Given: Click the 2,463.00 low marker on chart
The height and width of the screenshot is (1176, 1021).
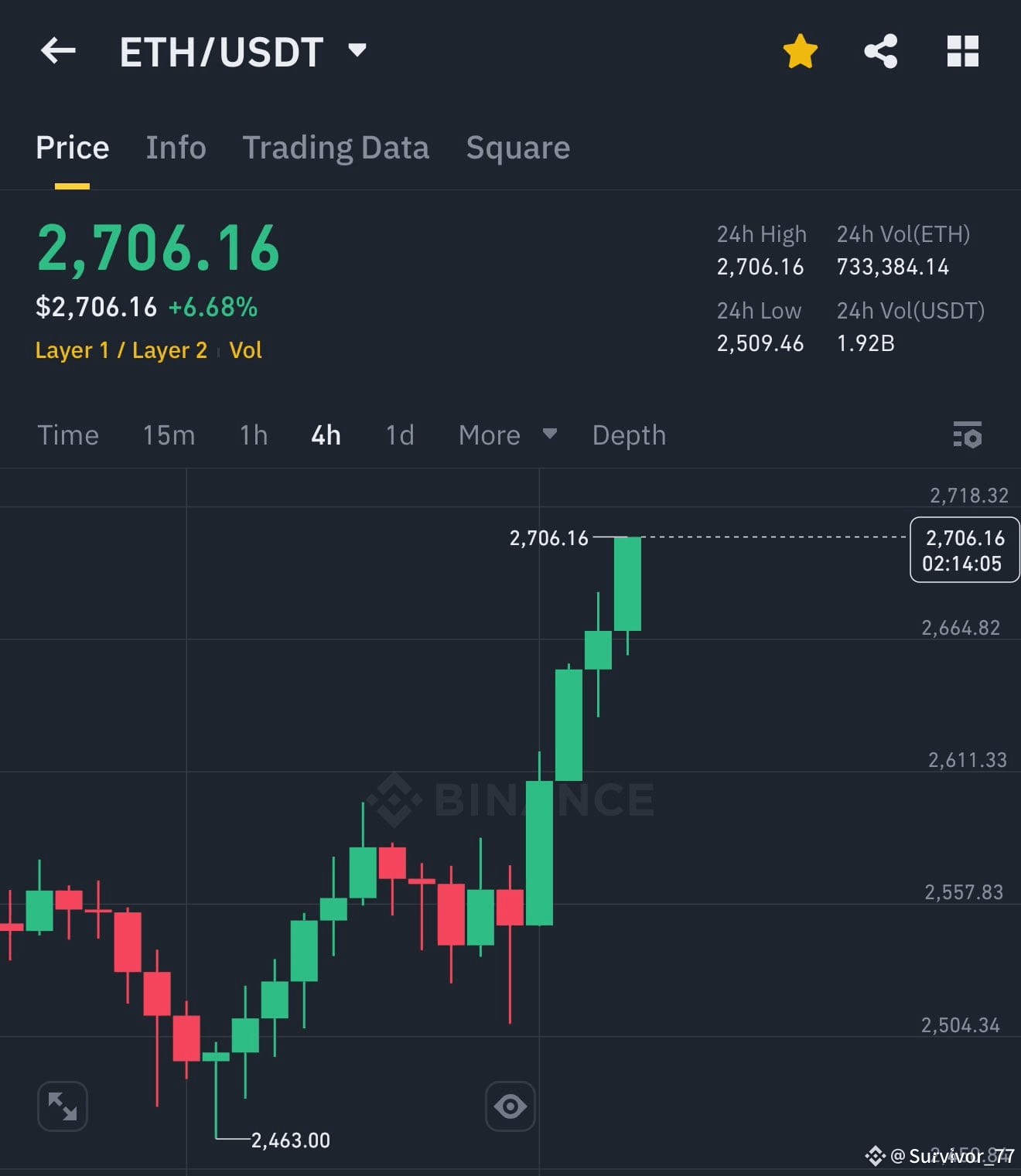Looking at the screenshot, I should click(290, 1140).
